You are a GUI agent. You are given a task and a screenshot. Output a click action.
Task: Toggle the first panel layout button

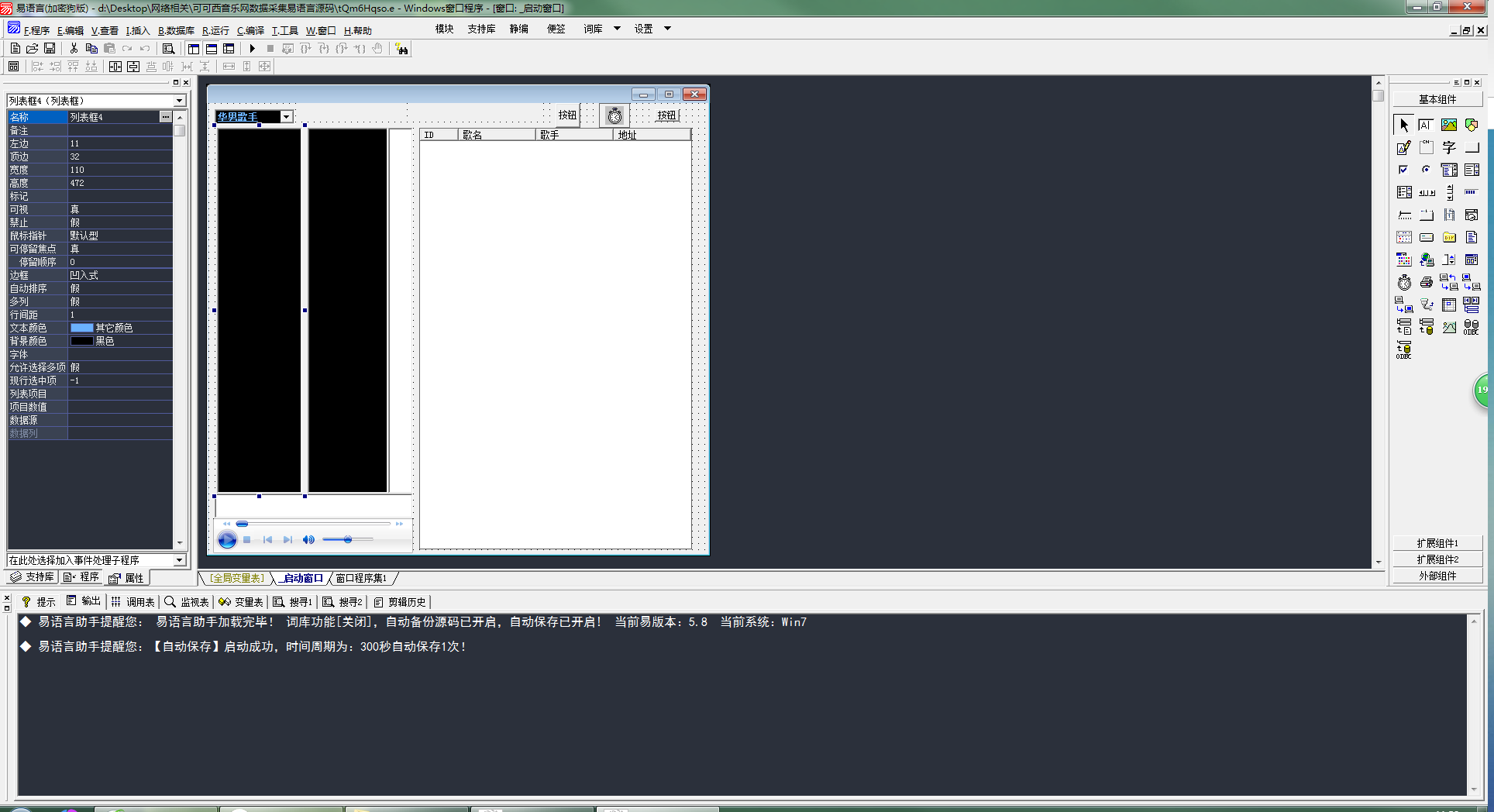click(x=193, y=48)
